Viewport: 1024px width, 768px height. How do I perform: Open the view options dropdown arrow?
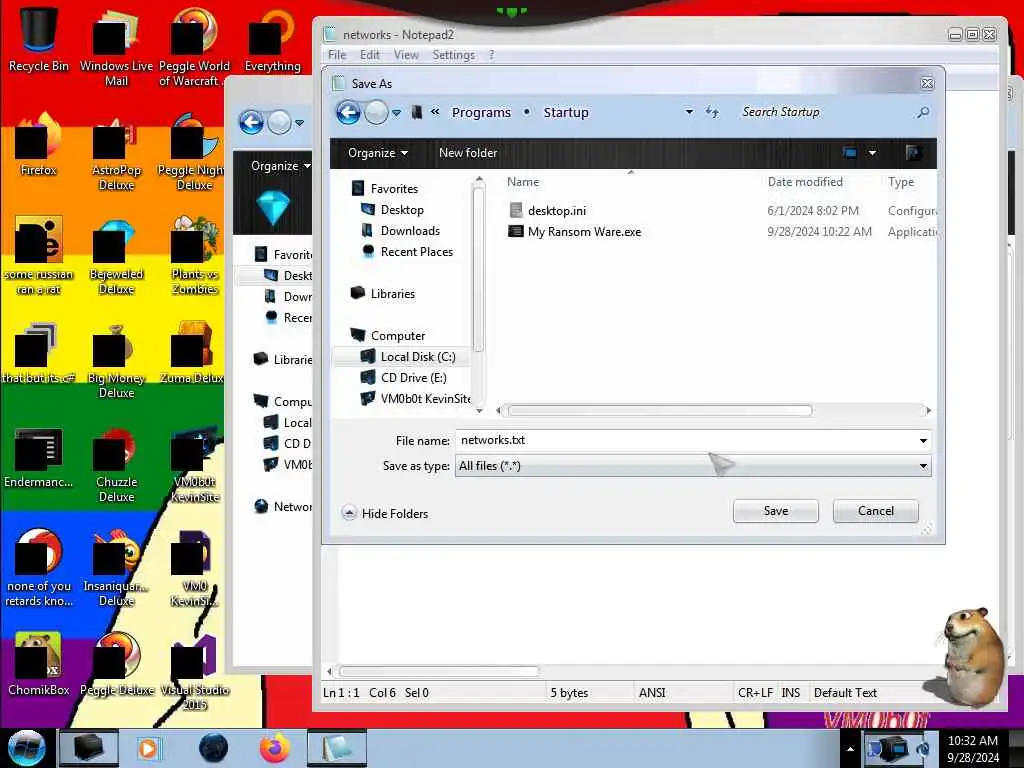872,153
